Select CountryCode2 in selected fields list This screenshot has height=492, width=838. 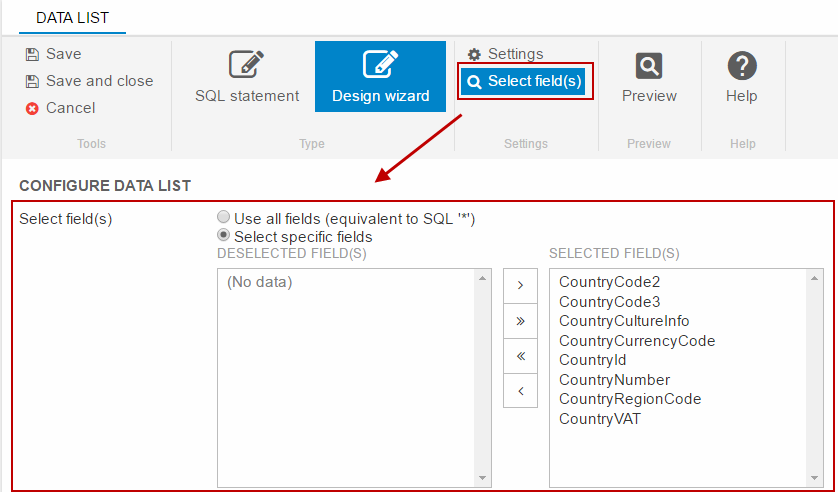point(609,282)
